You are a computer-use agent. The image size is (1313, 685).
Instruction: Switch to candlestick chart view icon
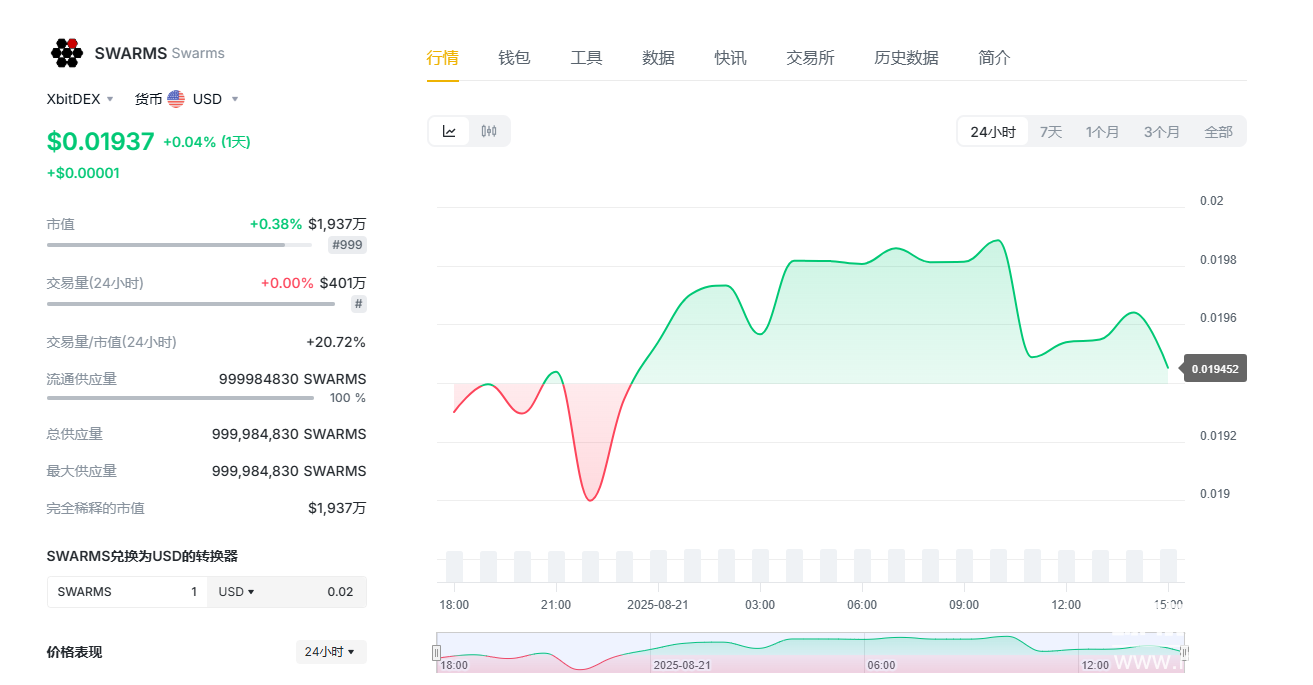[x=489, y=131]
